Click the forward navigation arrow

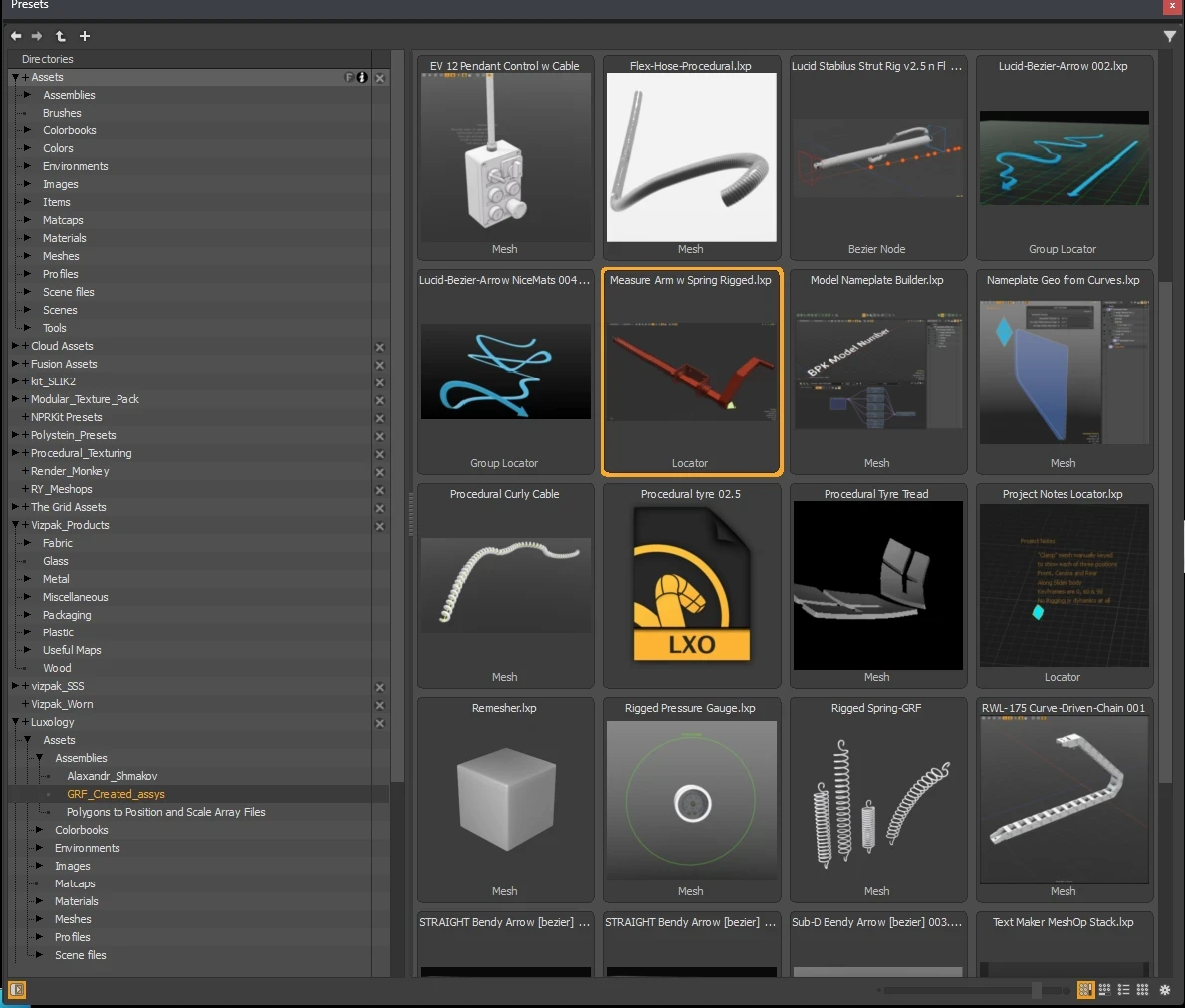pos(37,36)
